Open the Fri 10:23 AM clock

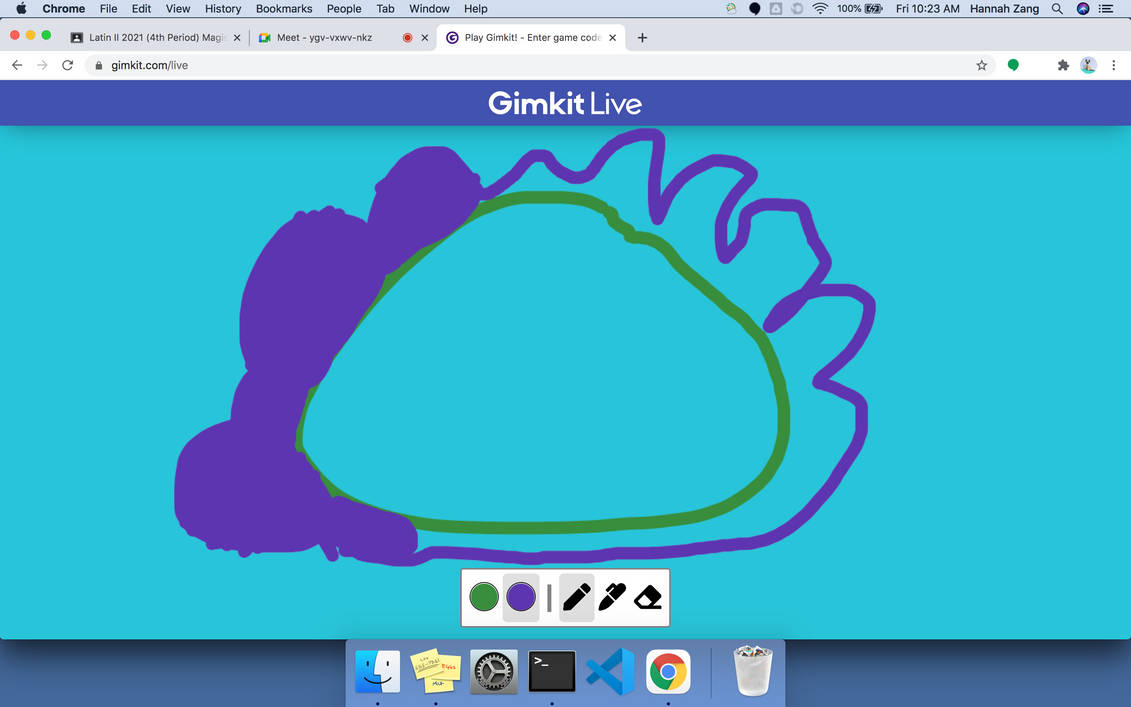tap(928, 9)
